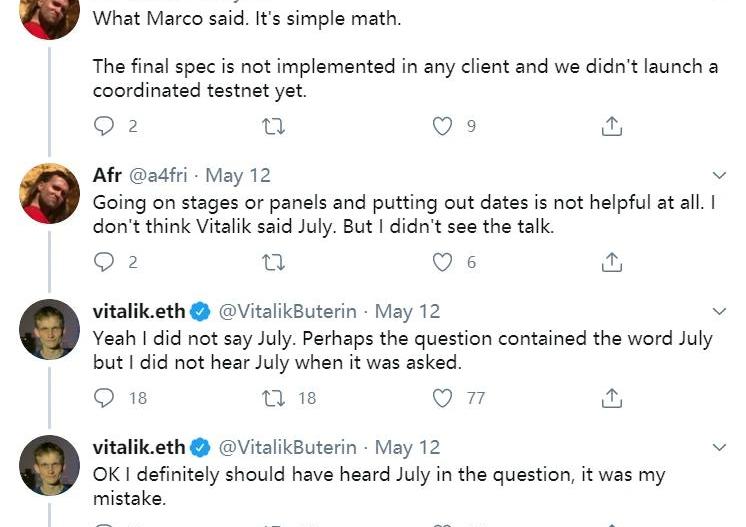Open more options chevron on Afr's tweet
This screenshot has height=527, width=746.
click(718, 176)
